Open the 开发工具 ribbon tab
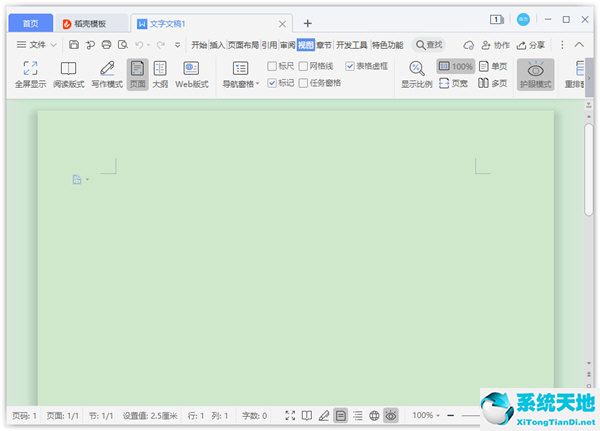Image resolution: width=600 pixels, height=431 pixels. pyautogui.click(x=351, y=45)
